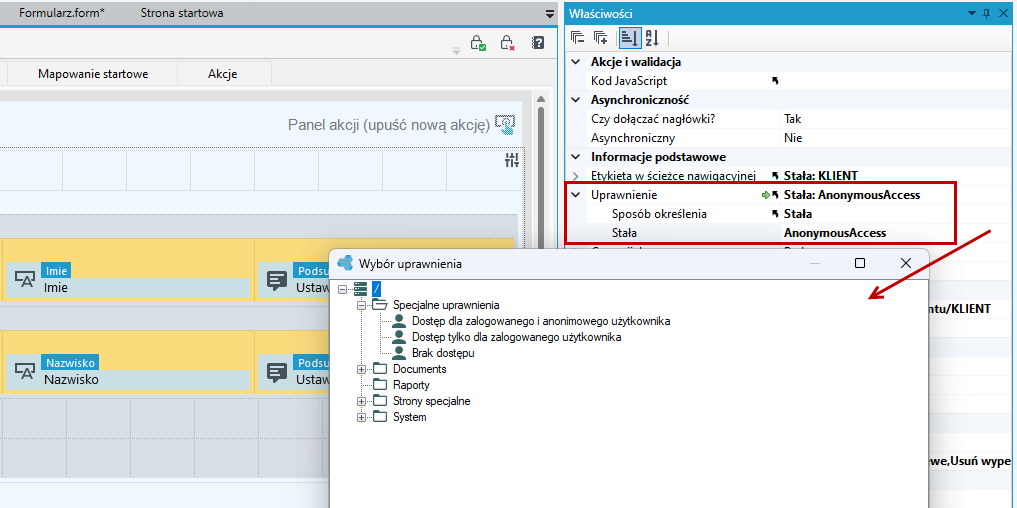
Task: Click the Stała: KLIENT value
Action: pyautogui.click(x=821, y=175)
